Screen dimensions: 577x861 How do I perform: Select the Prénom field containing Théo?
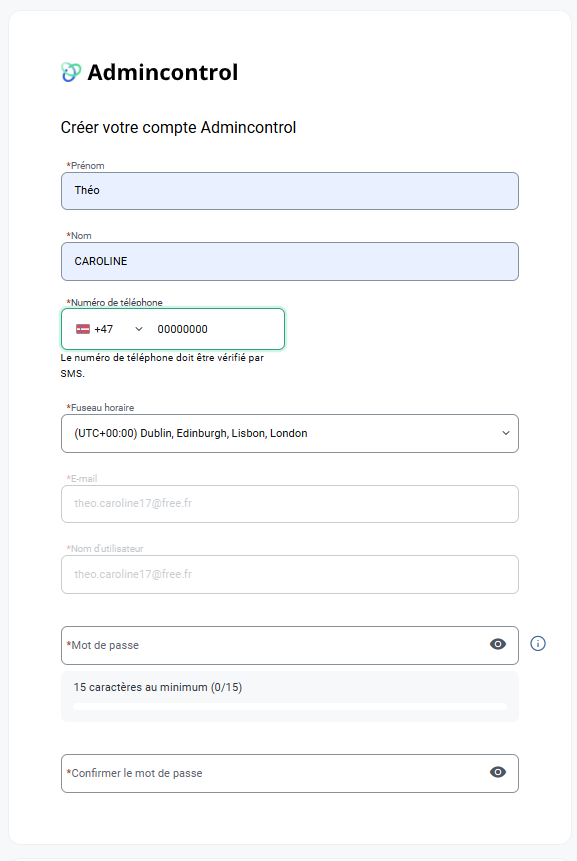[x=289, y=190]
